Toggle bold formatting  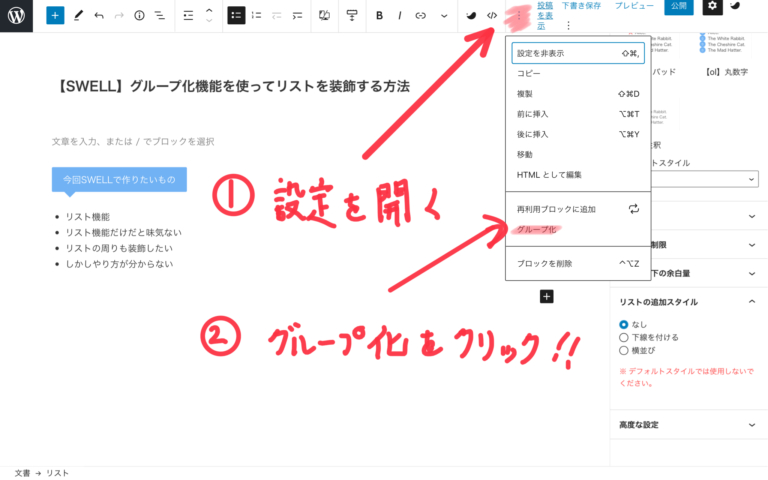click(379, 16)
